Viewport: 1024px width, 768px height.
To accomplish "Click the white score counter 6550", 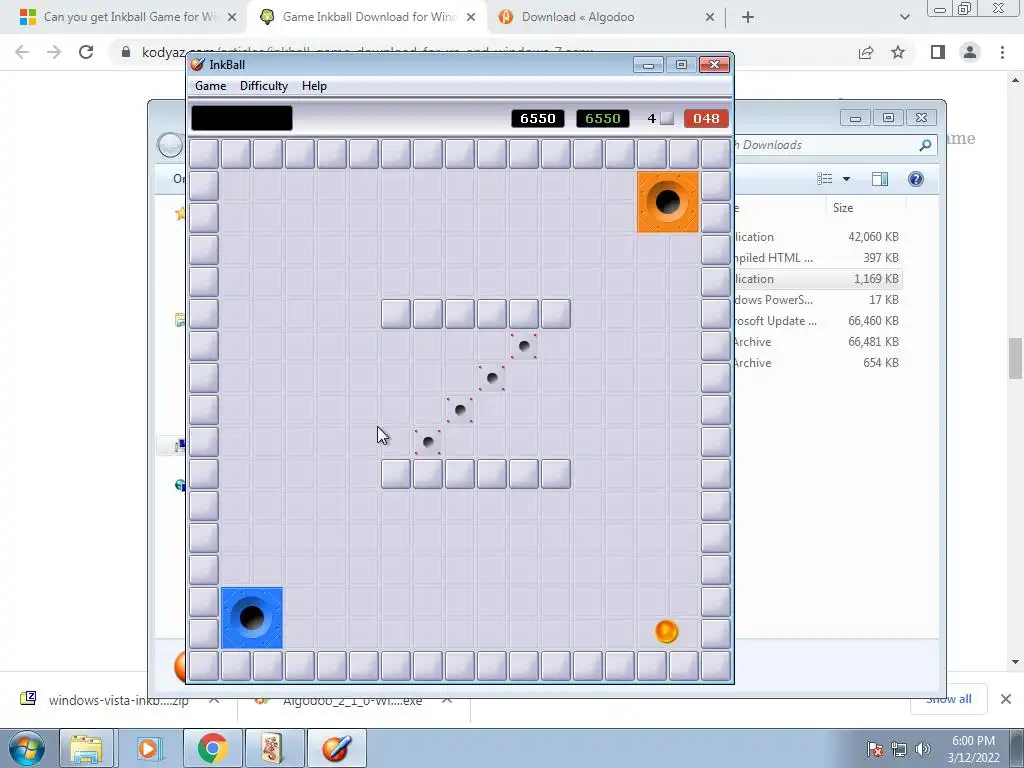I will click(x=537, y=118).
